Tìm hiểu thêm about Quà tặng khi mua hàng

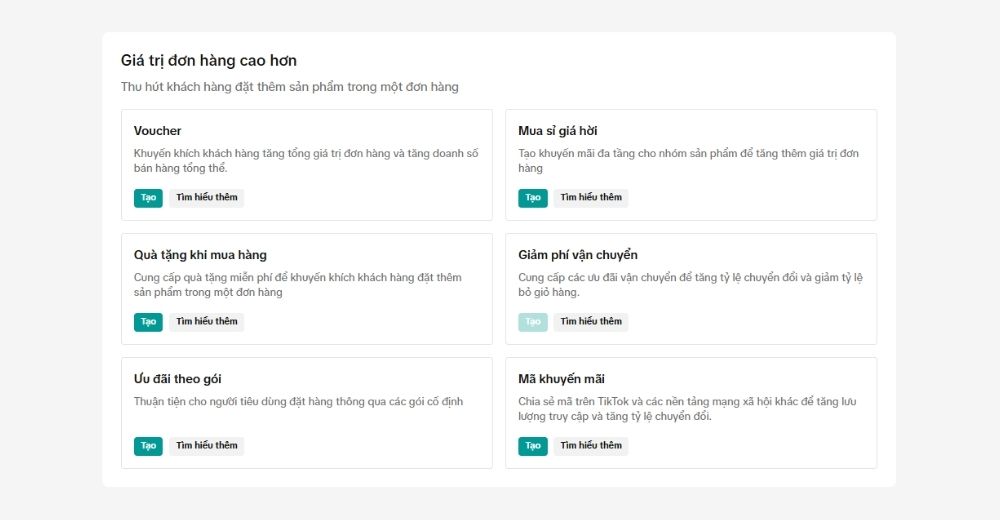pos(207,322)
